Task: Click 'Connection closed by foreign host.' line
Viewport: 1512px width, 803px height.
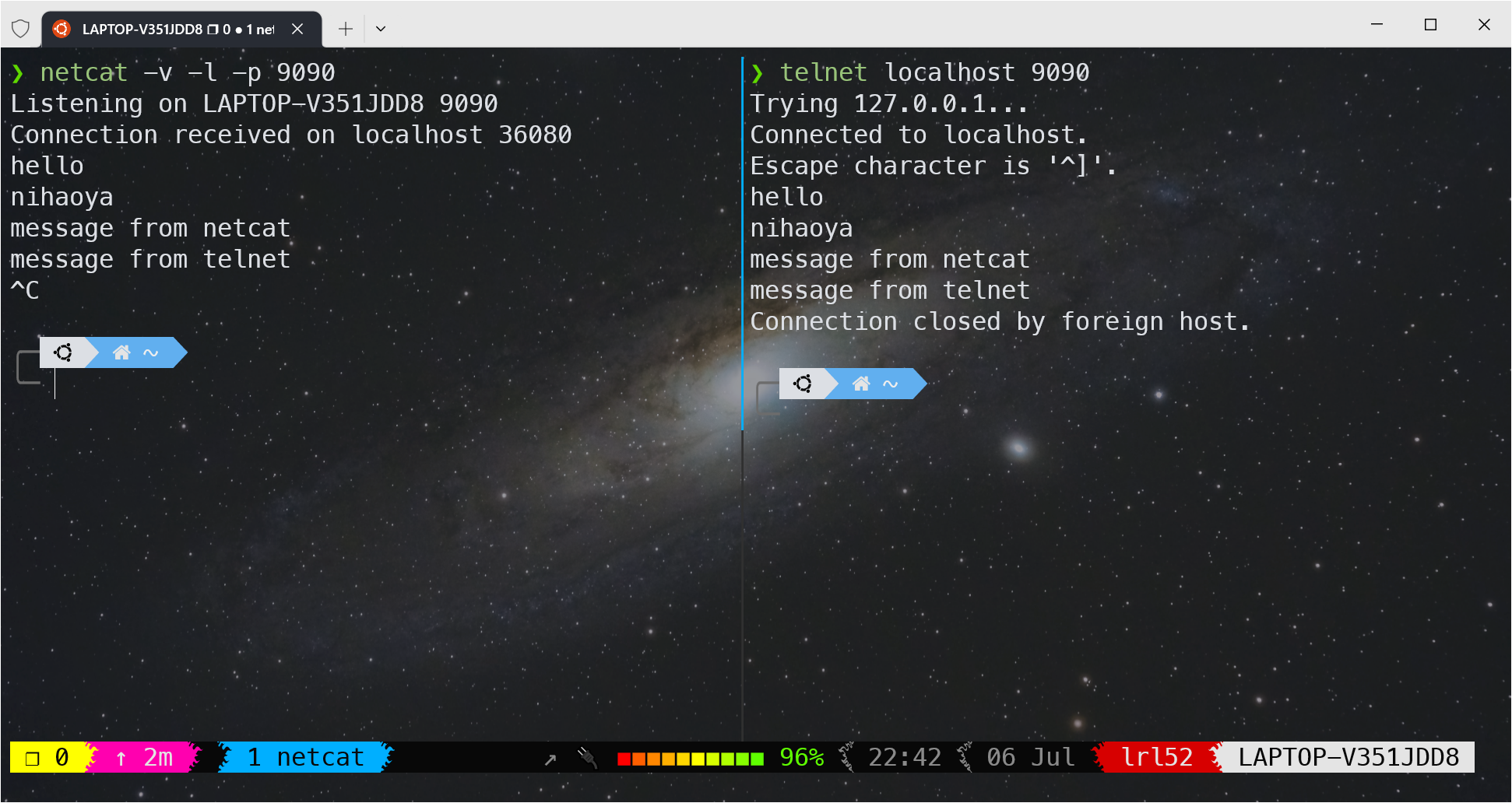Action: point(1000,321)
